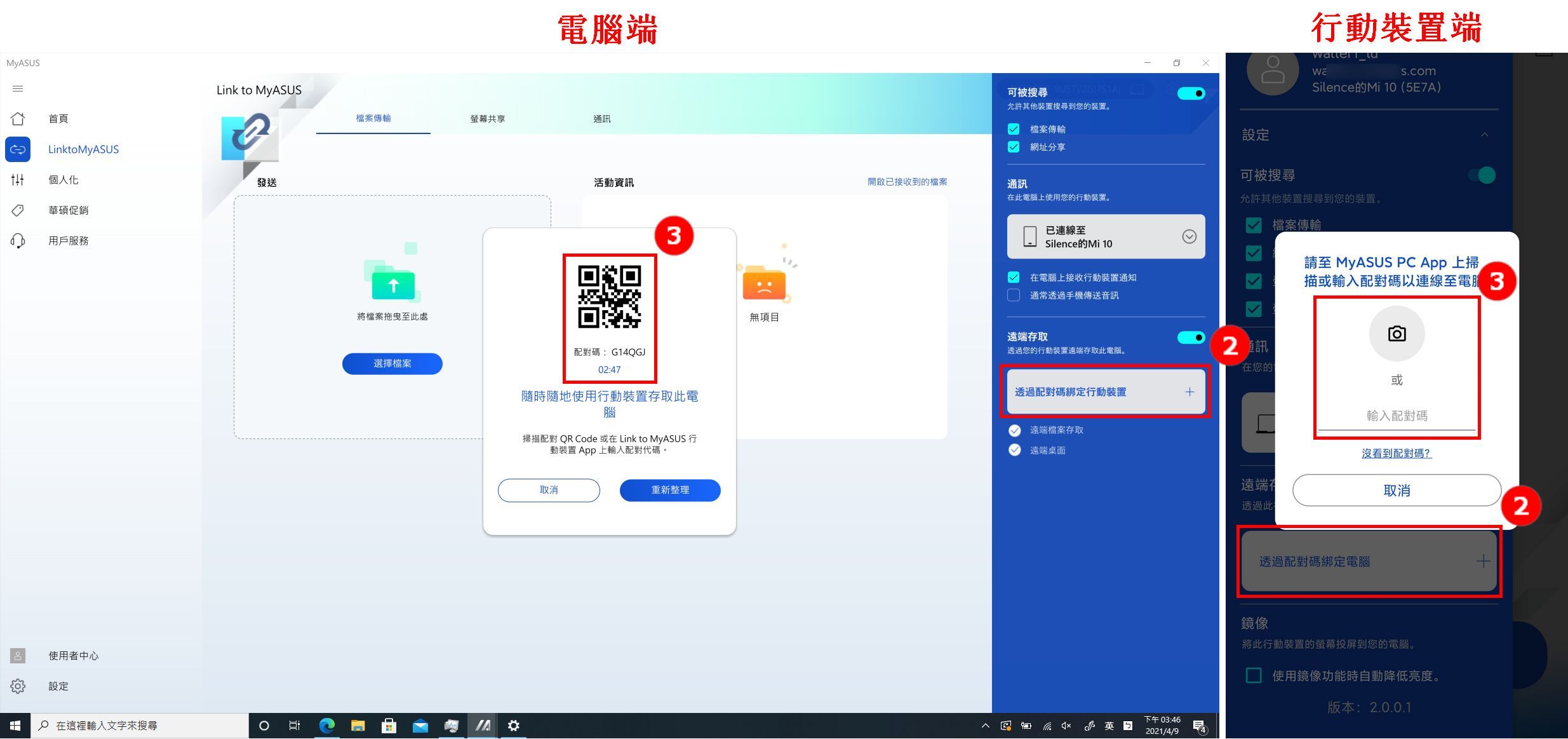Expand 已連線至 Silence的Mi 10 dropdown
Screen dimensions: 1568x739
pos(1189,236)
